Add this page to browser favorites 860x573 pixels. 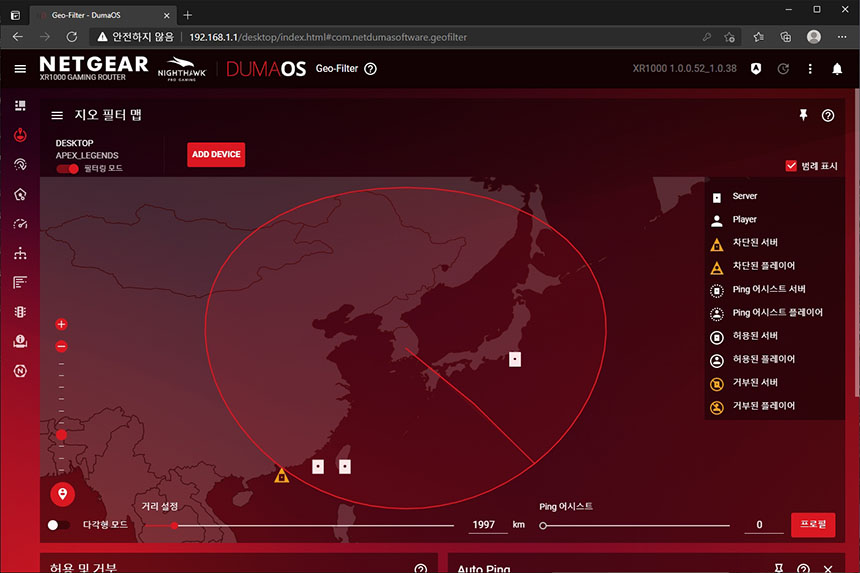click(x=729, y=37)
